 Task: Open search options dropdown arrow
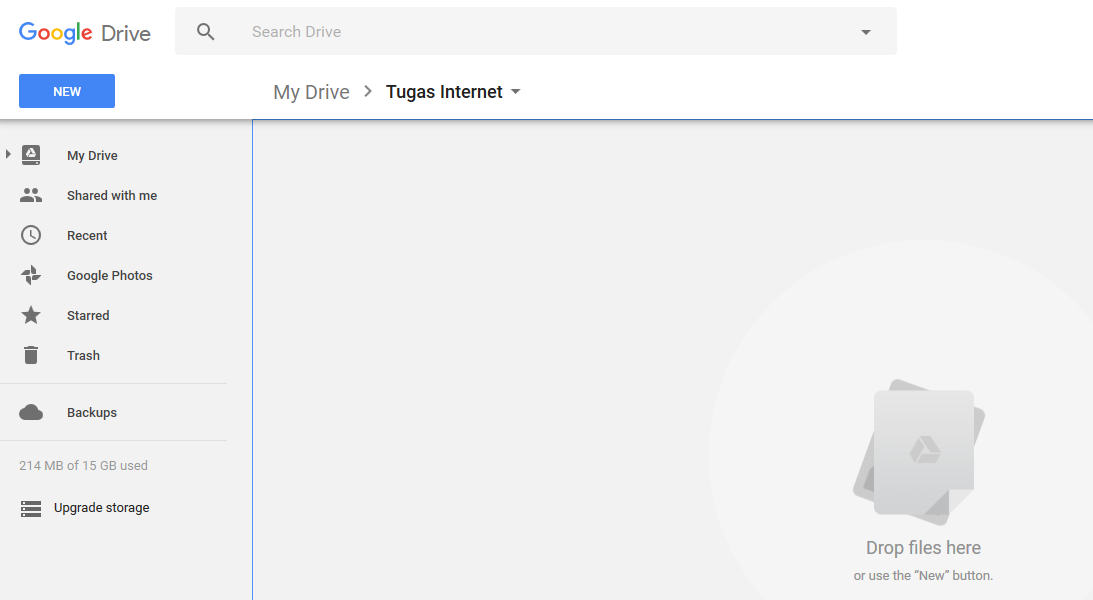point(866,32)
